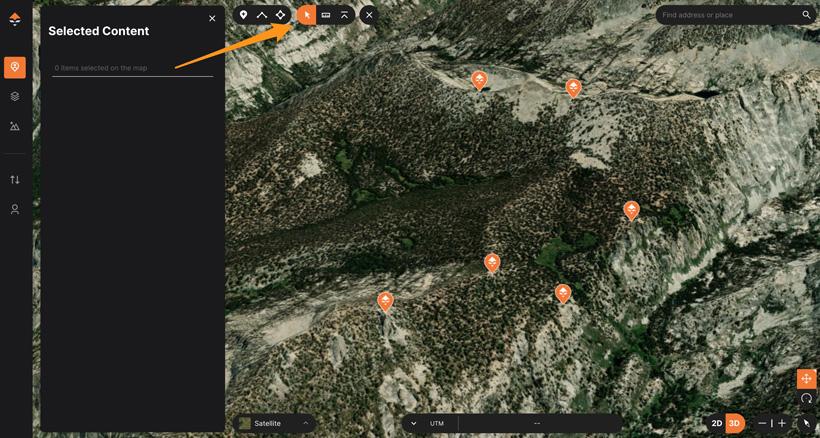The image size is (820, 438).
Task: Activate the selection cursor tool
Action: point(307,15)
